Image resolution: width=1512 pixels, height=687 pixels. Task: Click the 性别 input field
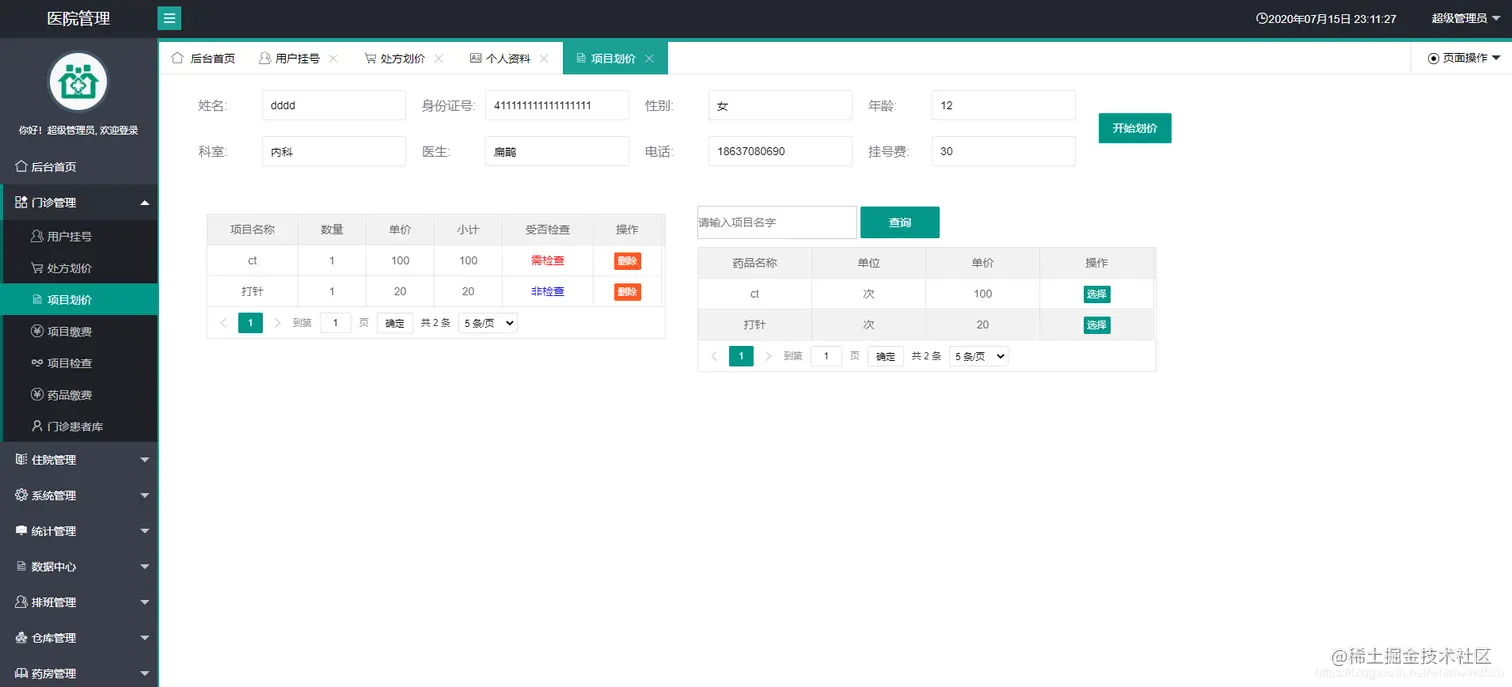coord(780,105)
